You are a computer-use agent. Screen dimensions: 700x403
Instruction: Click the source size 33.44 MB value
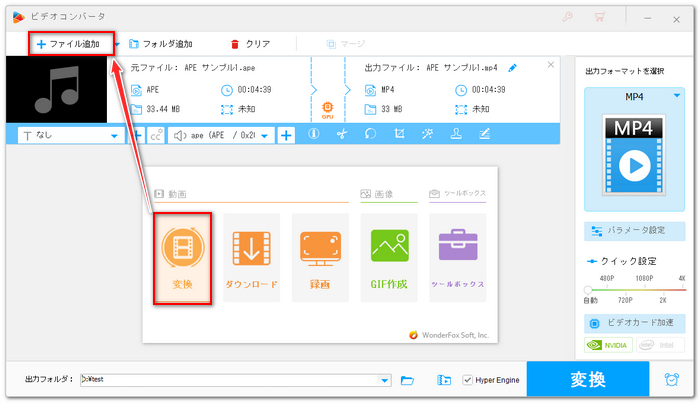click(x=163, y=109)
